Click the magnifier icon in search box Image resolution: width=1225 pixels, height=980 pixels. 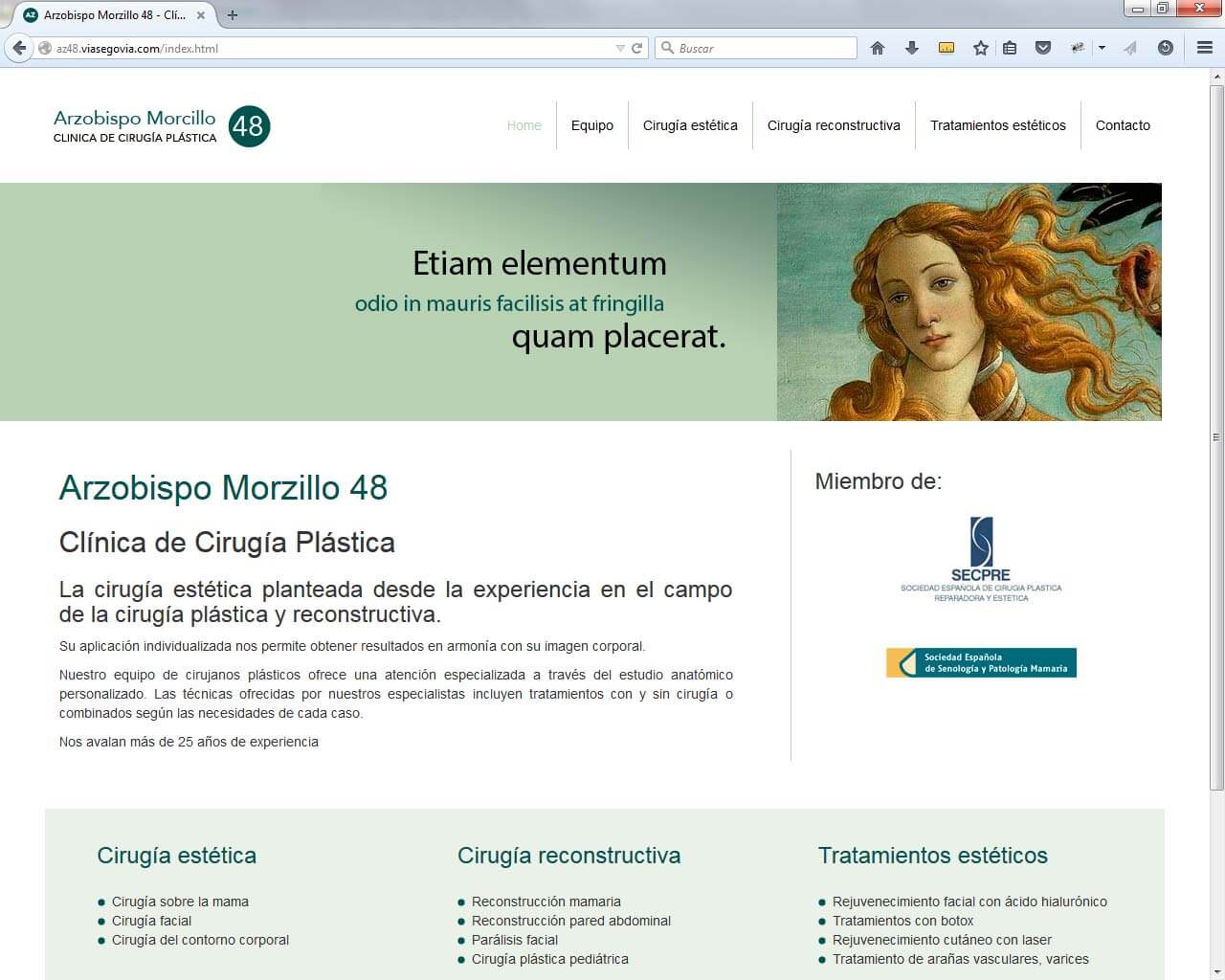coord(667,48)
